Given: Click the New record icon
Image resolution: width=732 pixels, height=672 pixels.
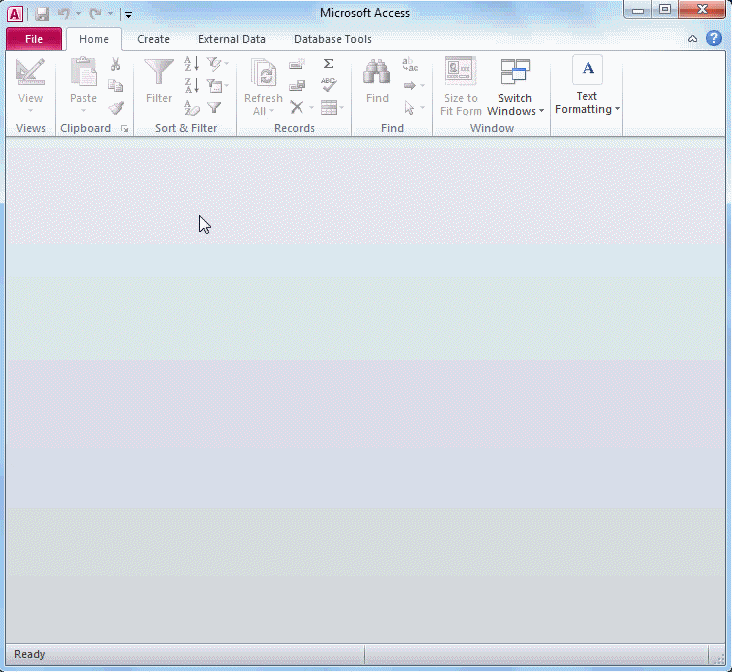Looking at the screenshot, I should click(x=297, y=64).
